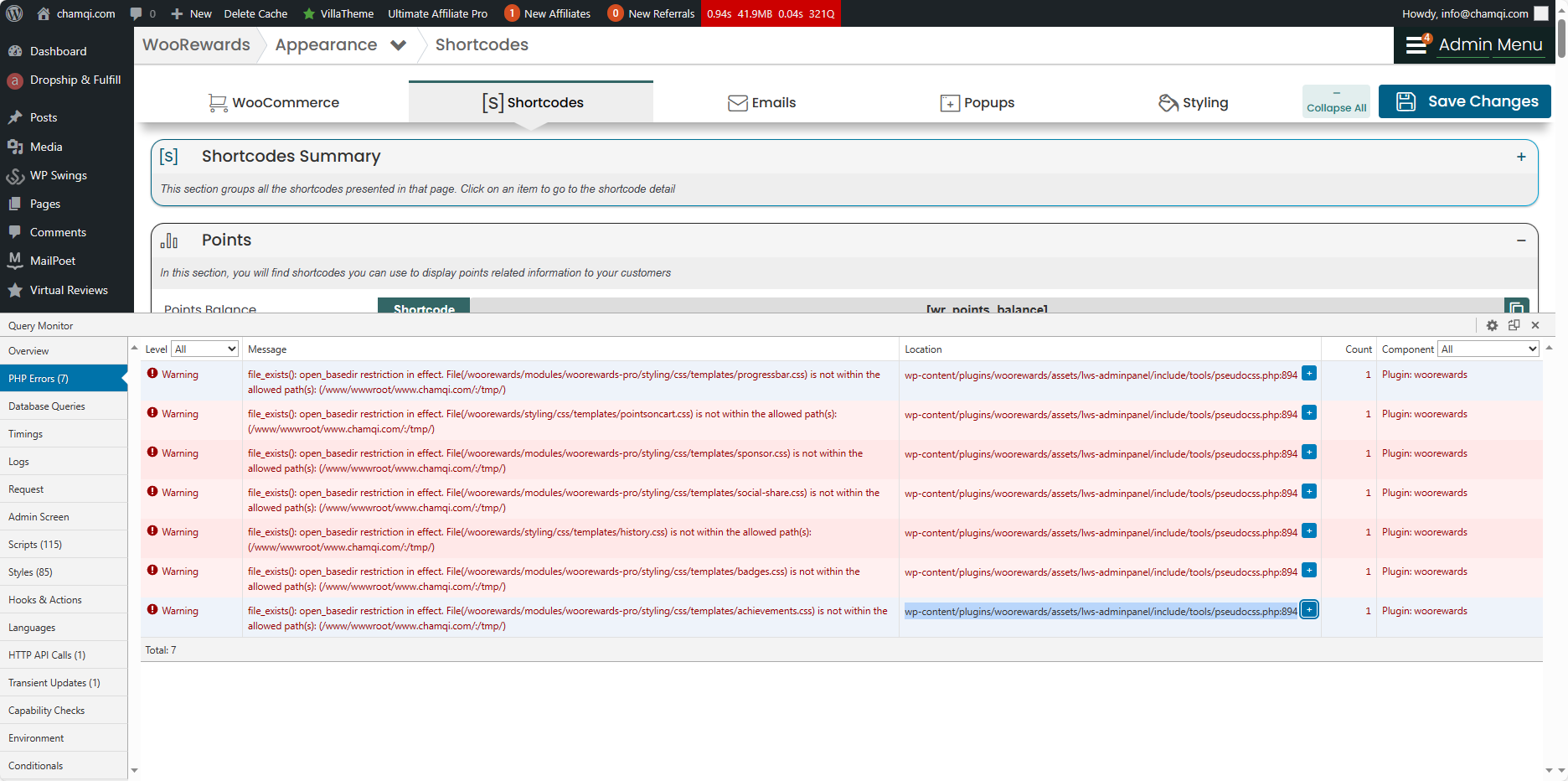The image size is (1568, 781).
Task: Click Save Changes button
Action: point(1465,101)
